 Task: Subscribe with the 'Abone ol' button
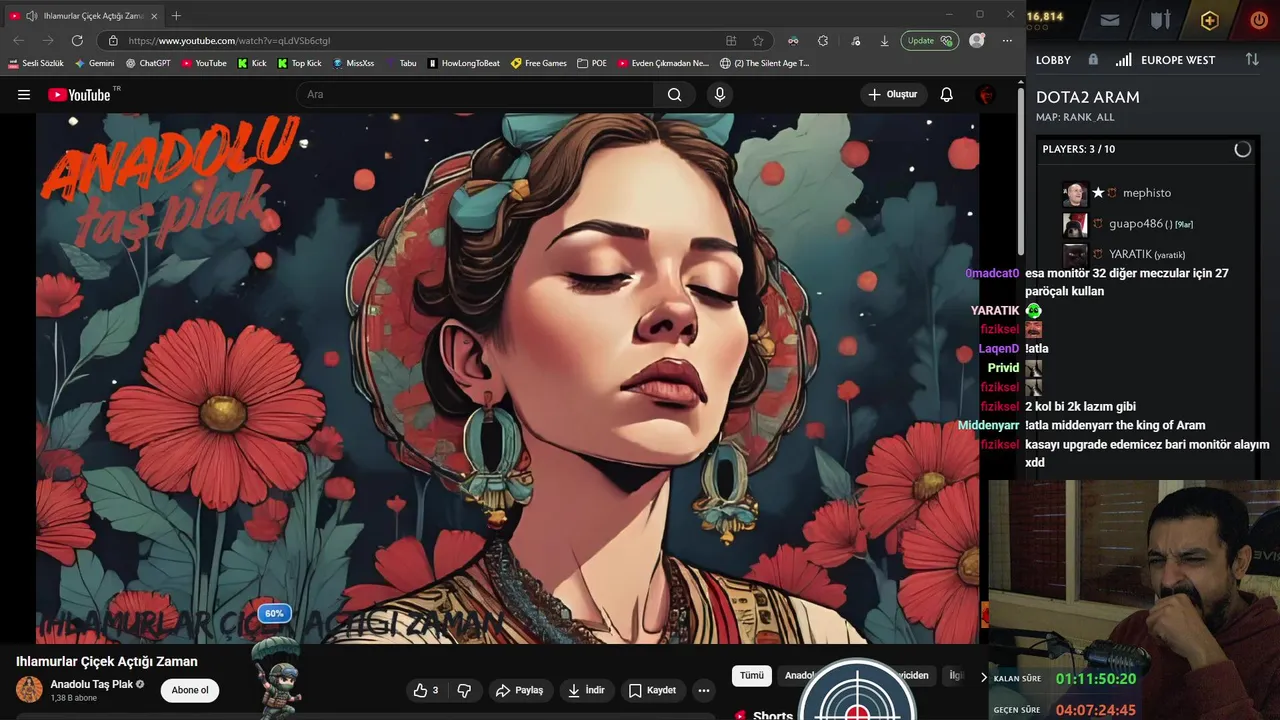(190, 690)
